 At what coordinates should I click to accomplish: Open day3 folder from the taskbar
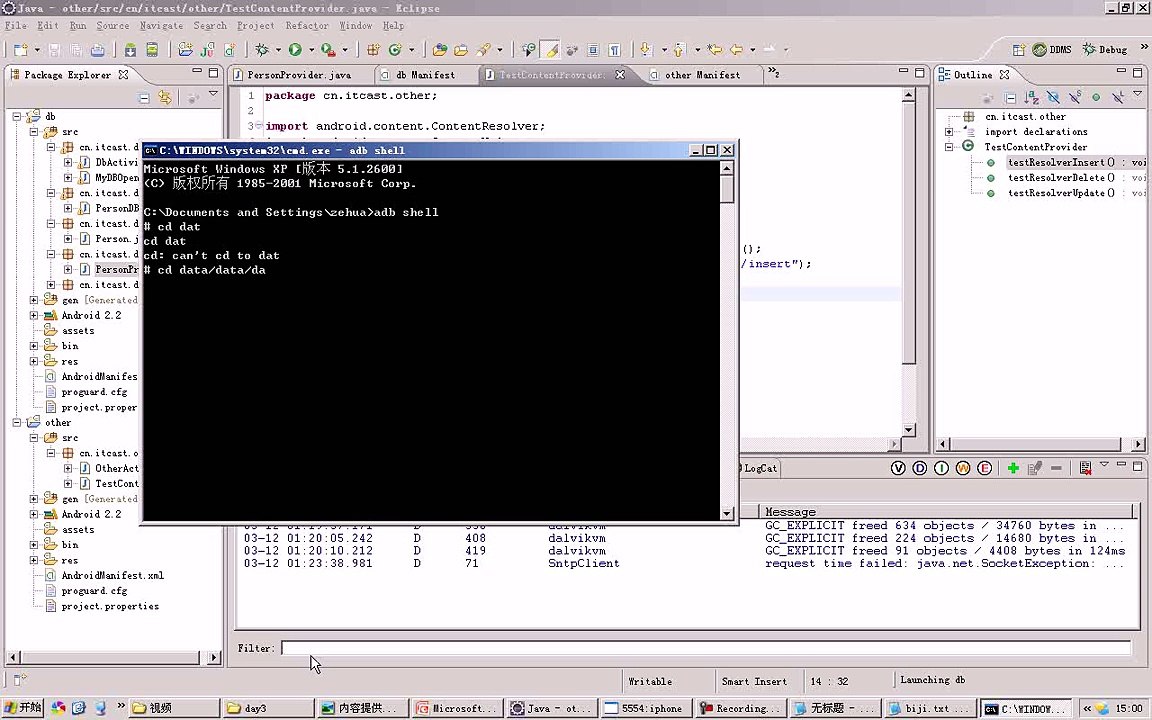(x=268, y=708)
